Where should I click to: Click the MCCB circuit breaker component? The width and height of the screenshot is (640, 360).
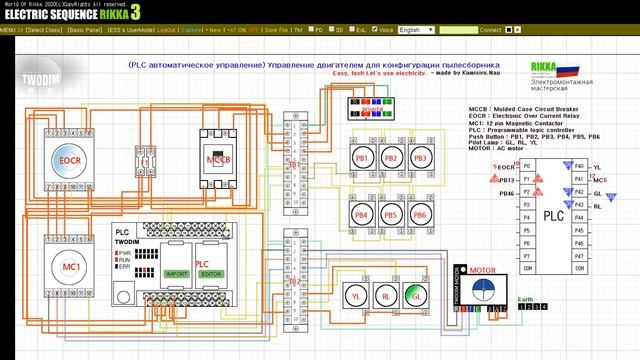pyautogui.click(x=218, y=159)
